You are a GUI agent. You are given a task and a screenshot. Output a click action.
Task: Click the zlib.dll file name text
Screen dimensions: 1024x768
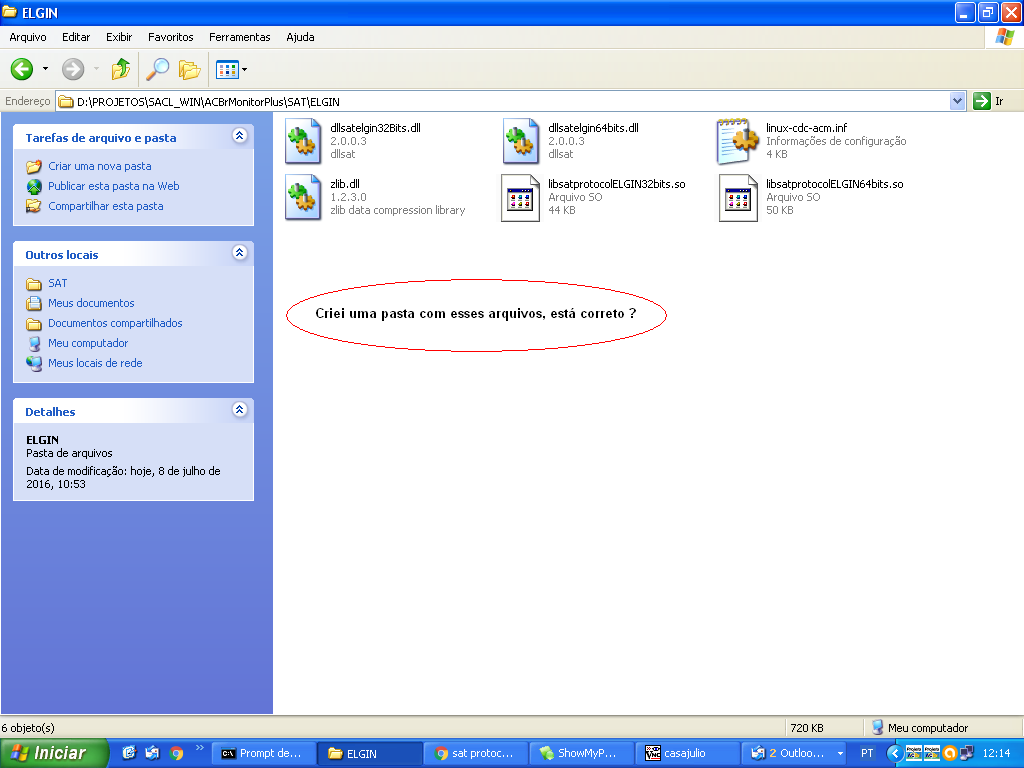click(345, 184)
